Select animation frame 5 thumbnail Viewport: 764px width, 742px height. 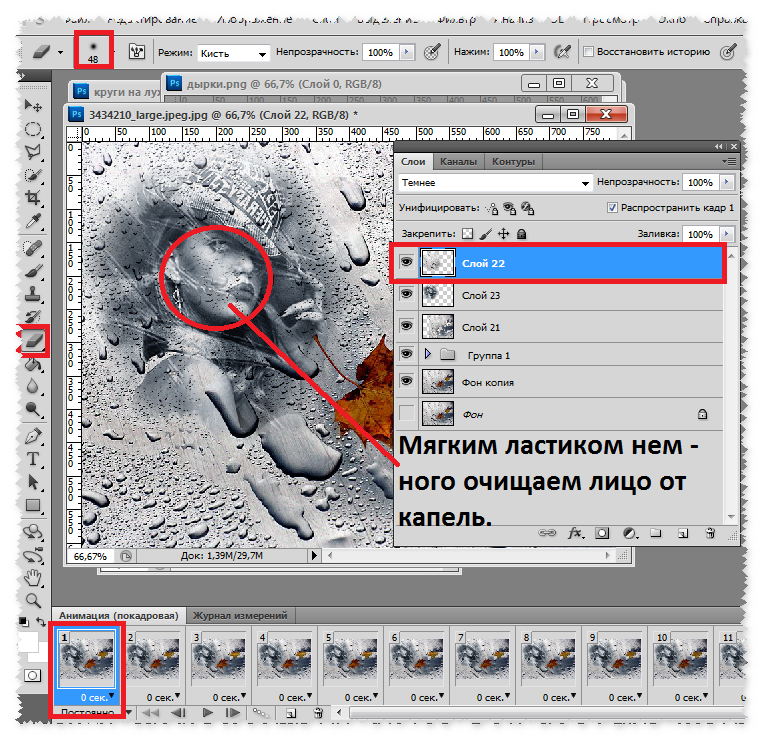click(x=350, y=660)
